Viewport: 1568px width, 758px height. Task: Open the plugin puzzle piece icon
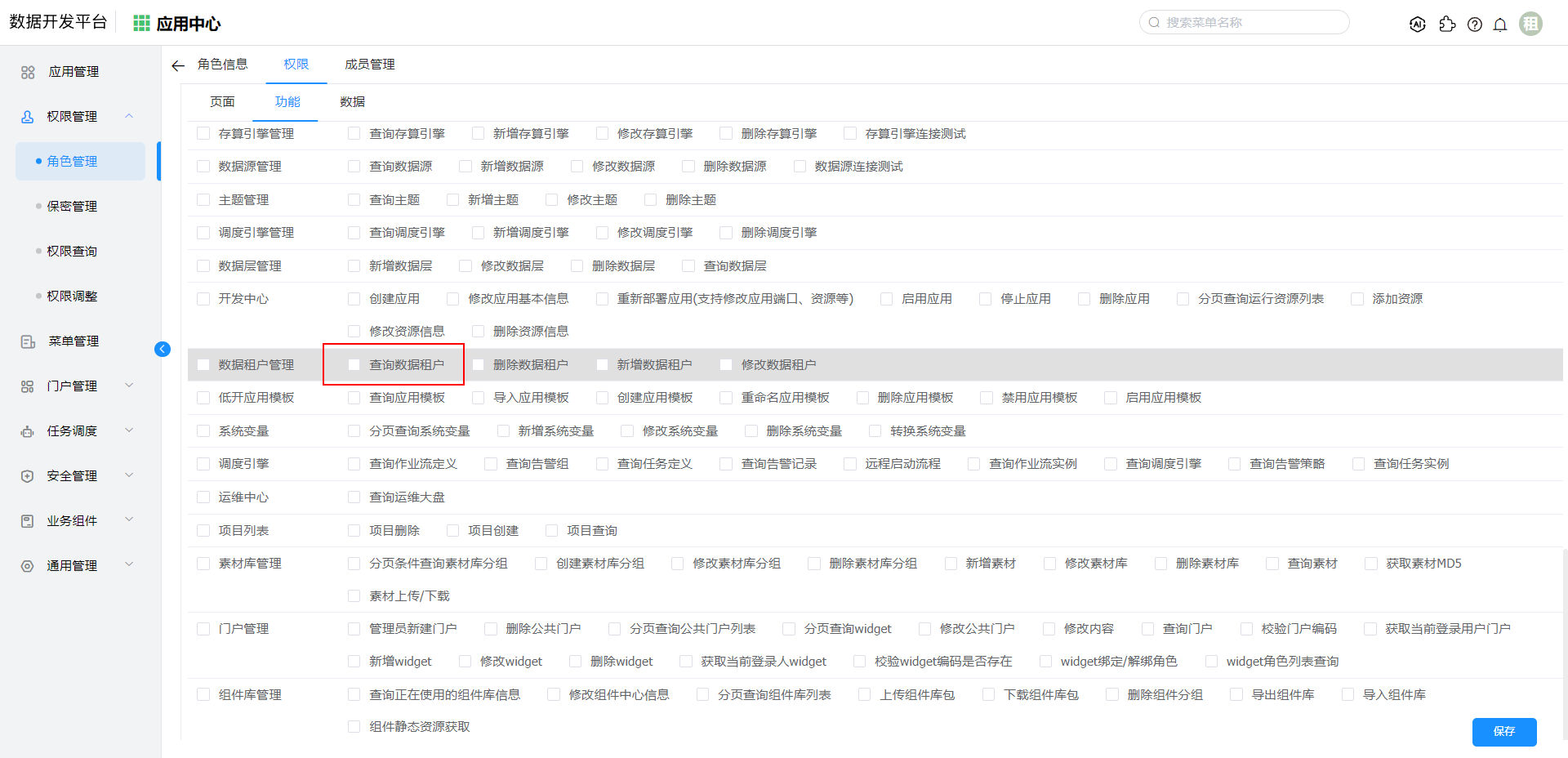coord(1447,25)
